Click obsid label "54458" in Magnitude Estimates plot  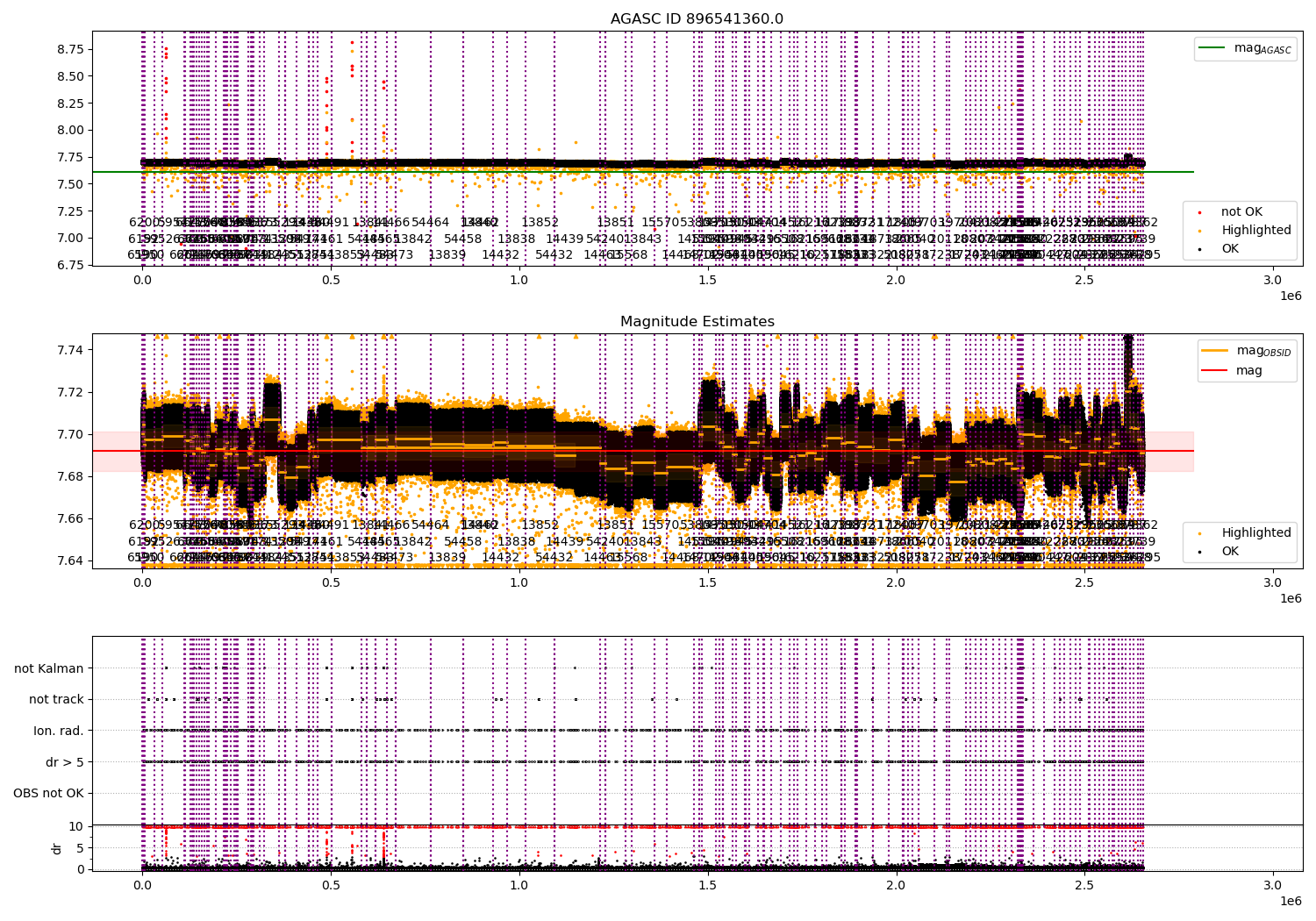(462, 541)
